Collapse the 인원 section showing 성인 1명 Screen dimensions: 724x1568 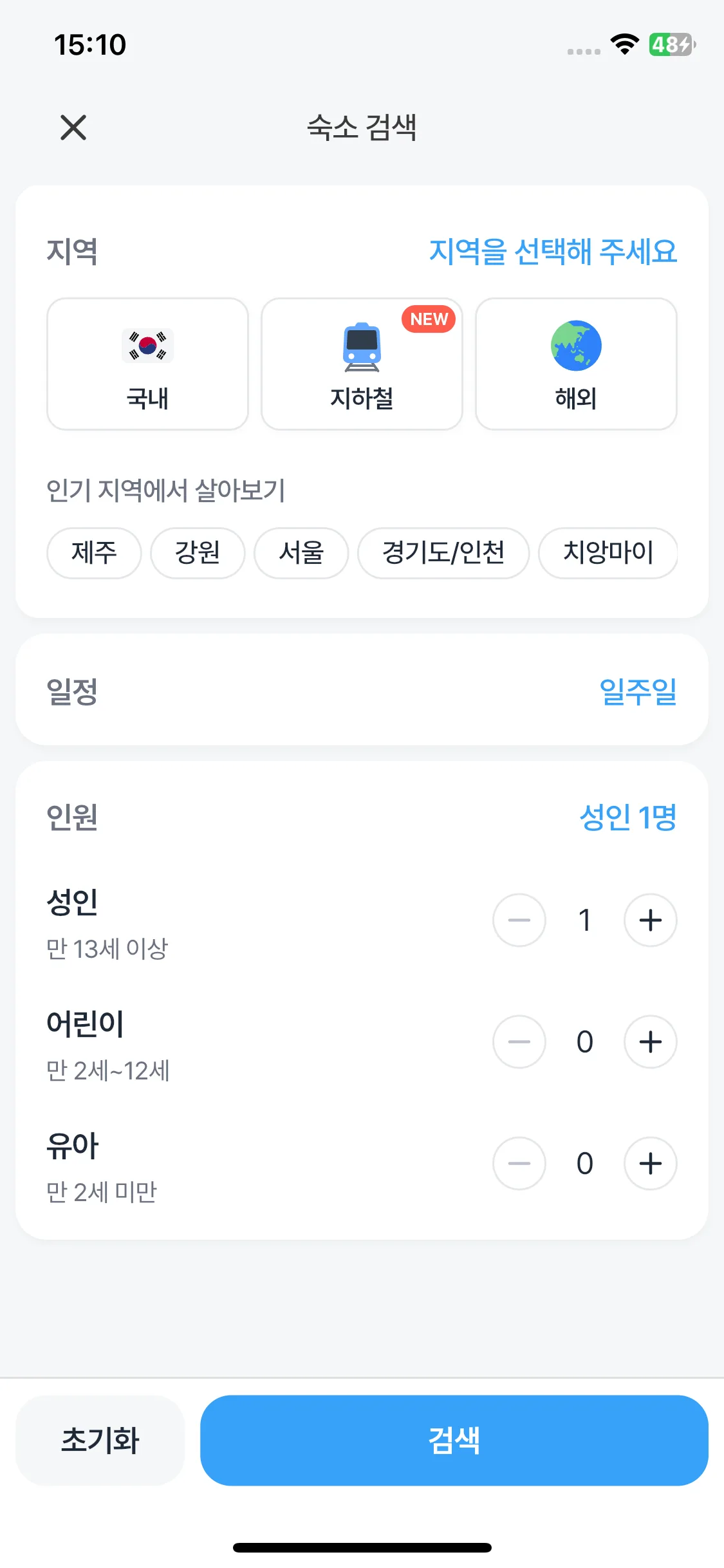[x=362, y=817]
